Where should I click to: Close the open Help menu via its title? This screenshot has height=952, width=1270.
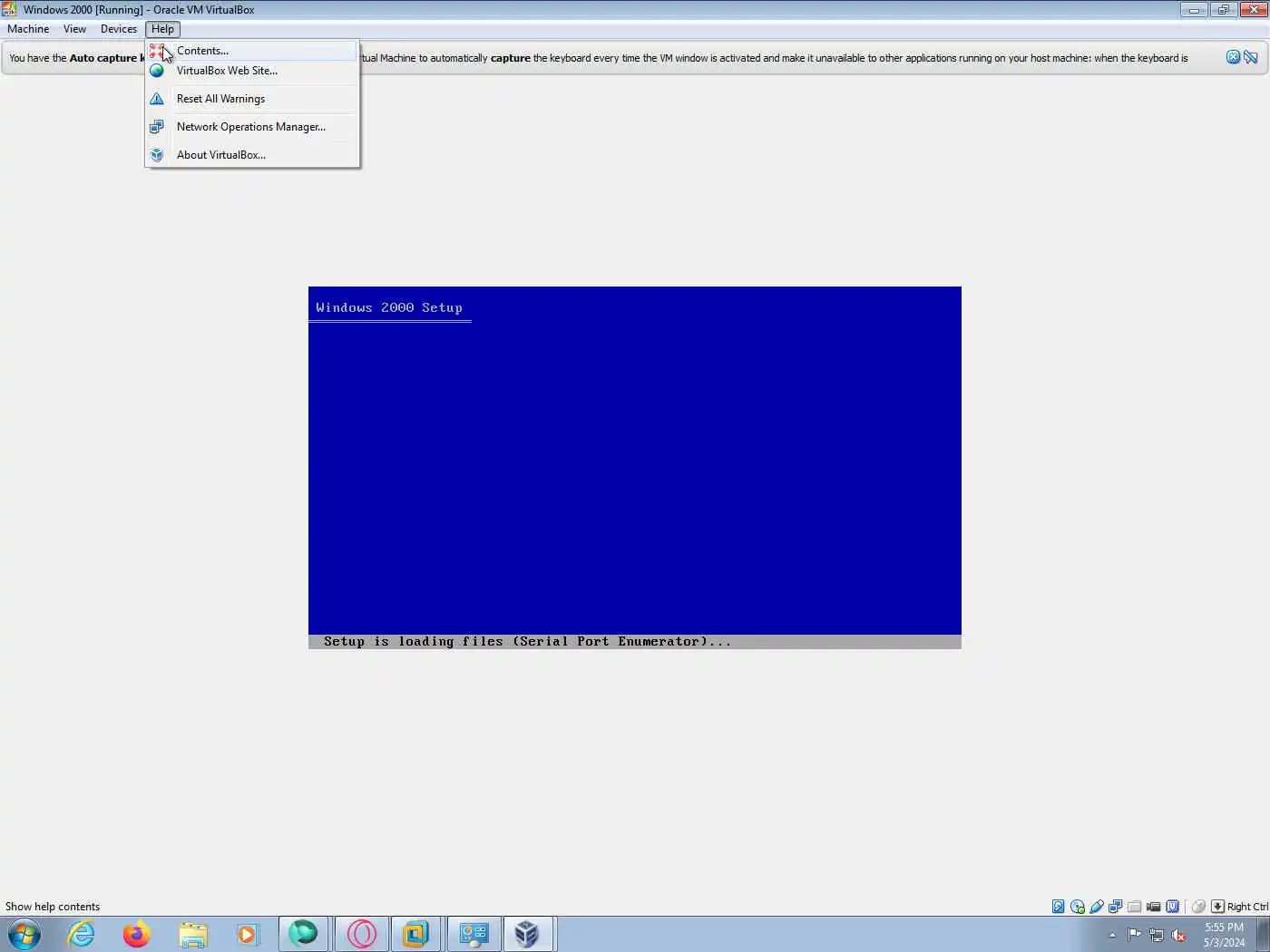pyautogui.click(x=162, y=29)
